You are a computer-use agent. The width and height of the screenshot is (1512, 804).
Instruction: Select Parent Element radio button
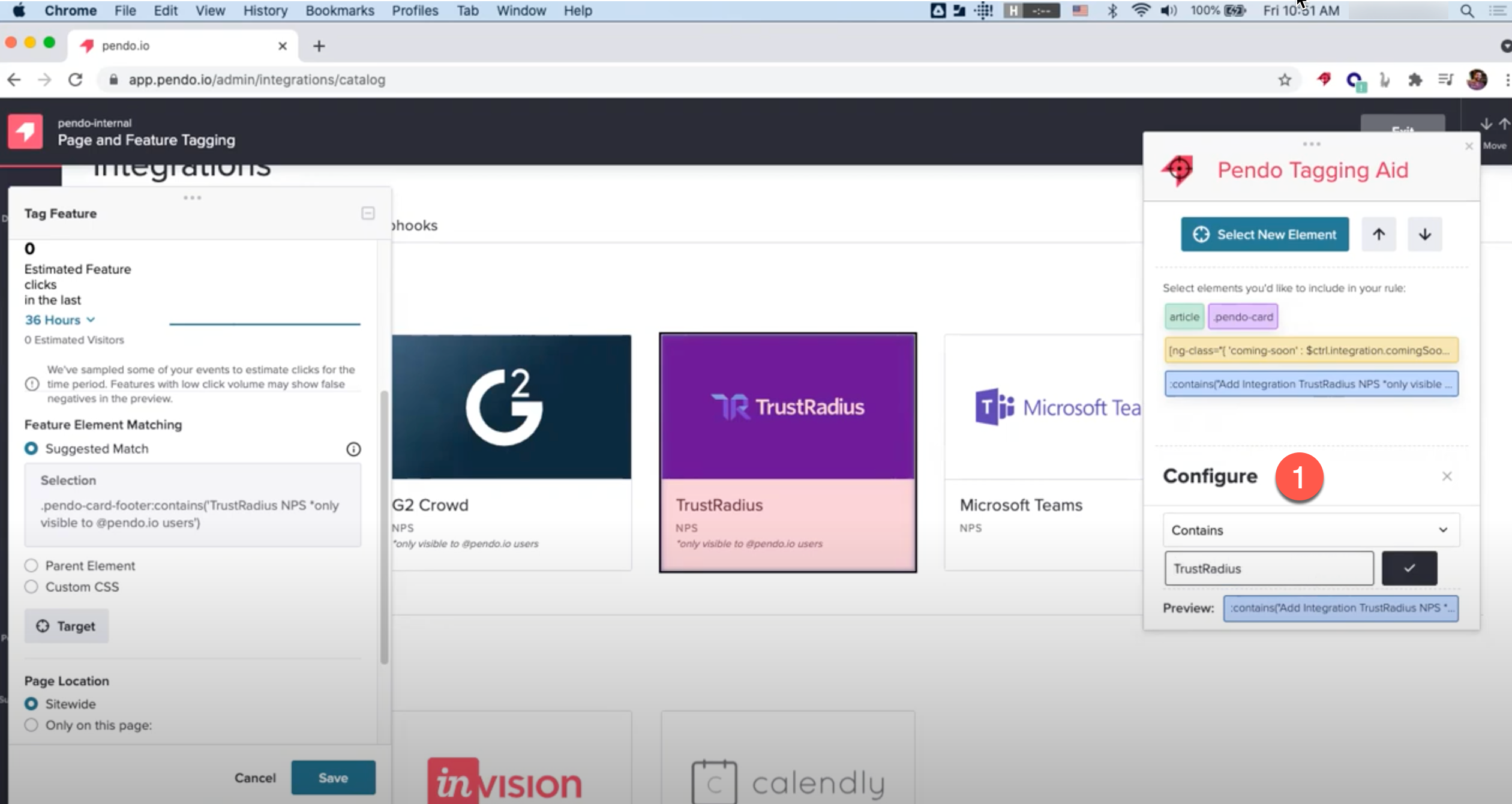(31, 566)
